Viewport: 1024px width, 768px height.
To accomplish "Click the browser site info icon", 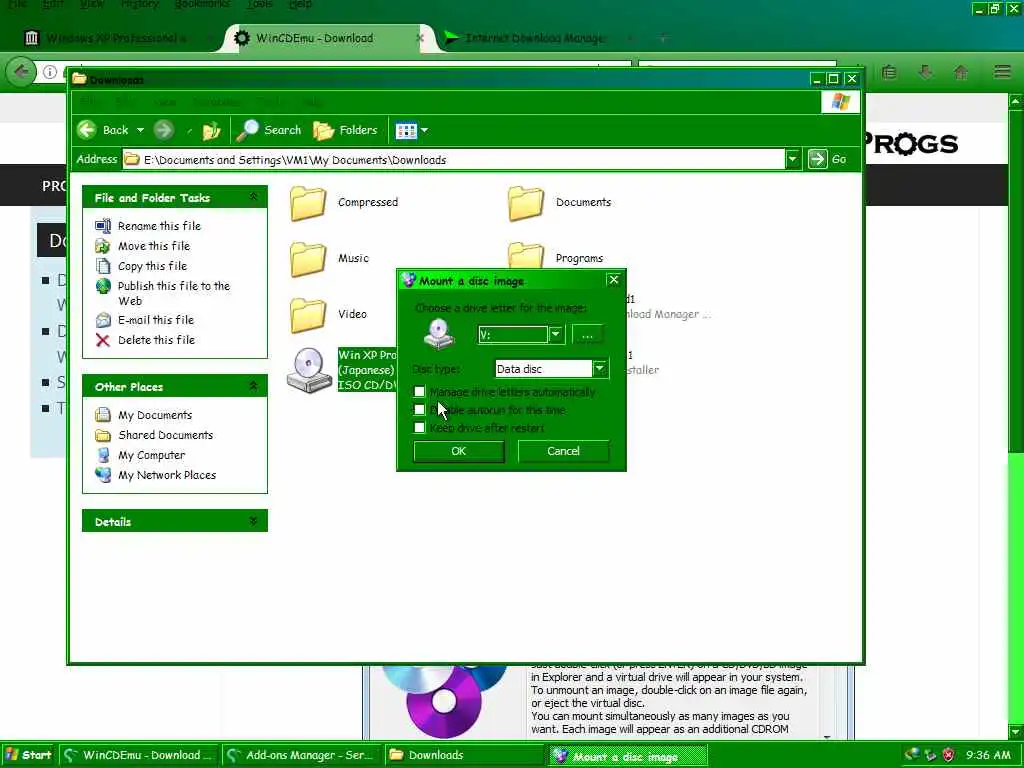I will click(x=50, y=72).
